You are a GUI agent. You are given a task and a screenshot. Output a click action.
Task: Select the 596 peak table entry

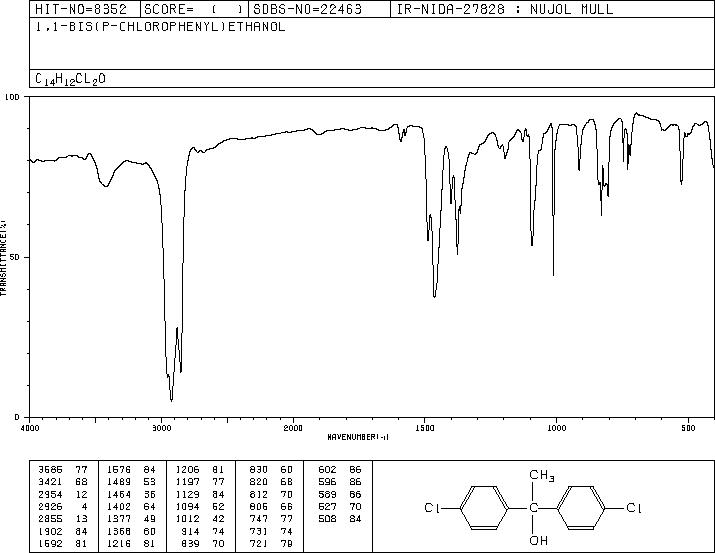340,482
